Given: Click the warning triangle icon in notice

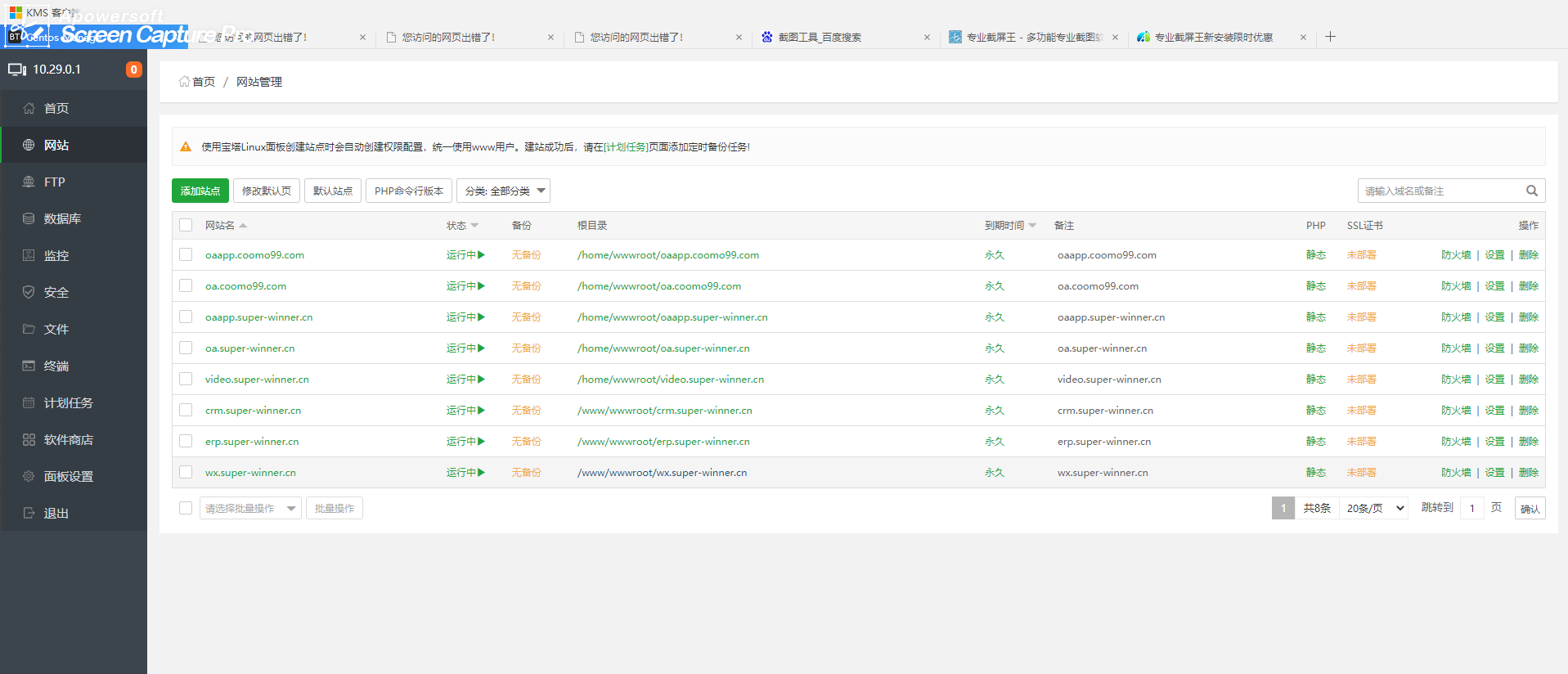Looking at the screenshot, I should [186, 146].
